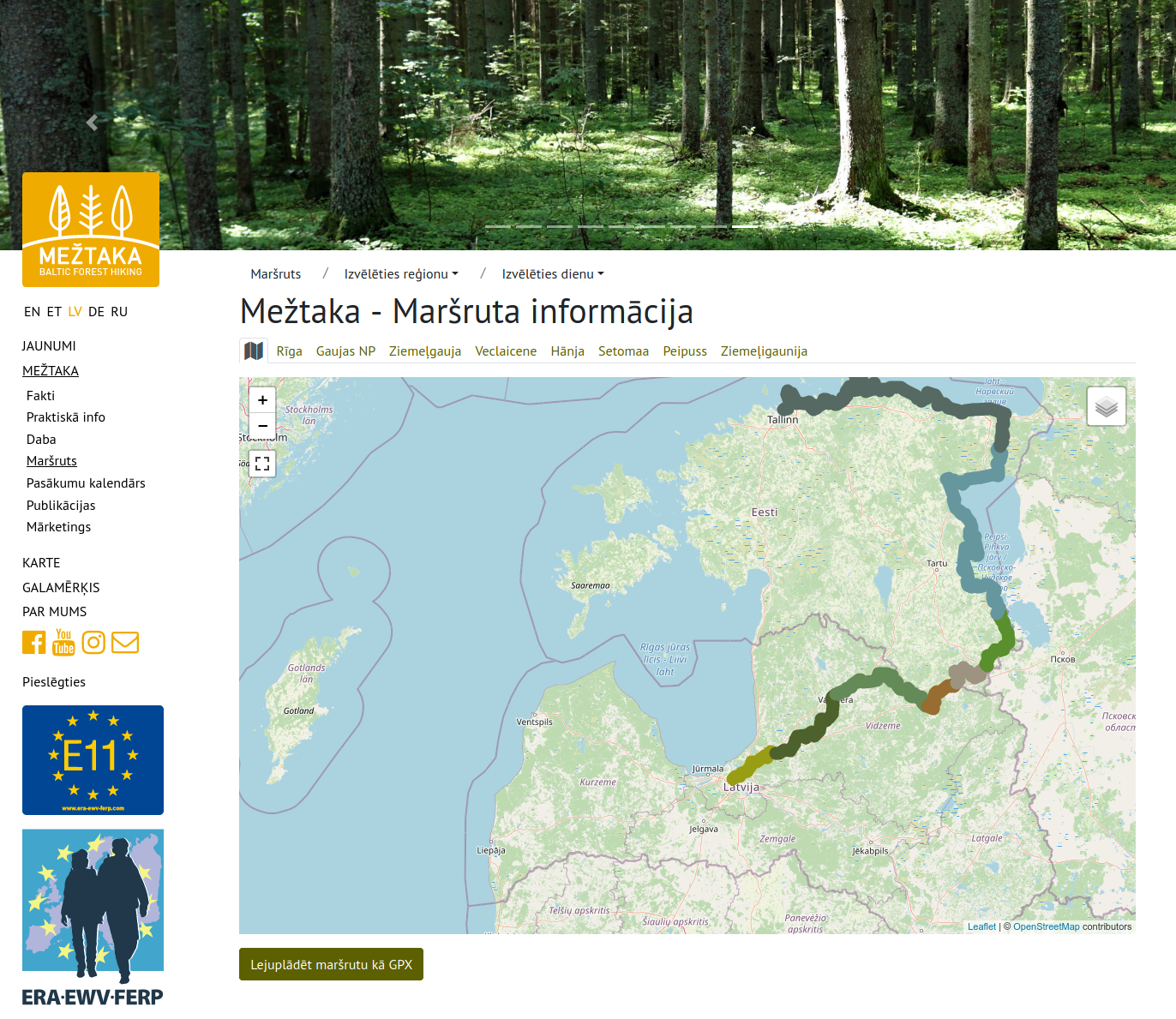Select the Ziemeļigaunija region tab

(x=764, y=351)
